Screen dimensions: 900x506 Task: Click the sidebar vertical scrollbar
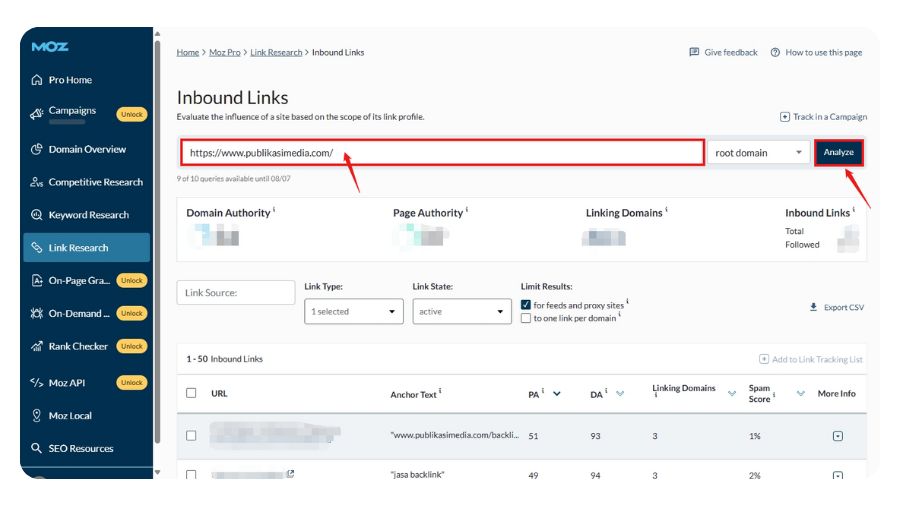[x=157, y=241]
